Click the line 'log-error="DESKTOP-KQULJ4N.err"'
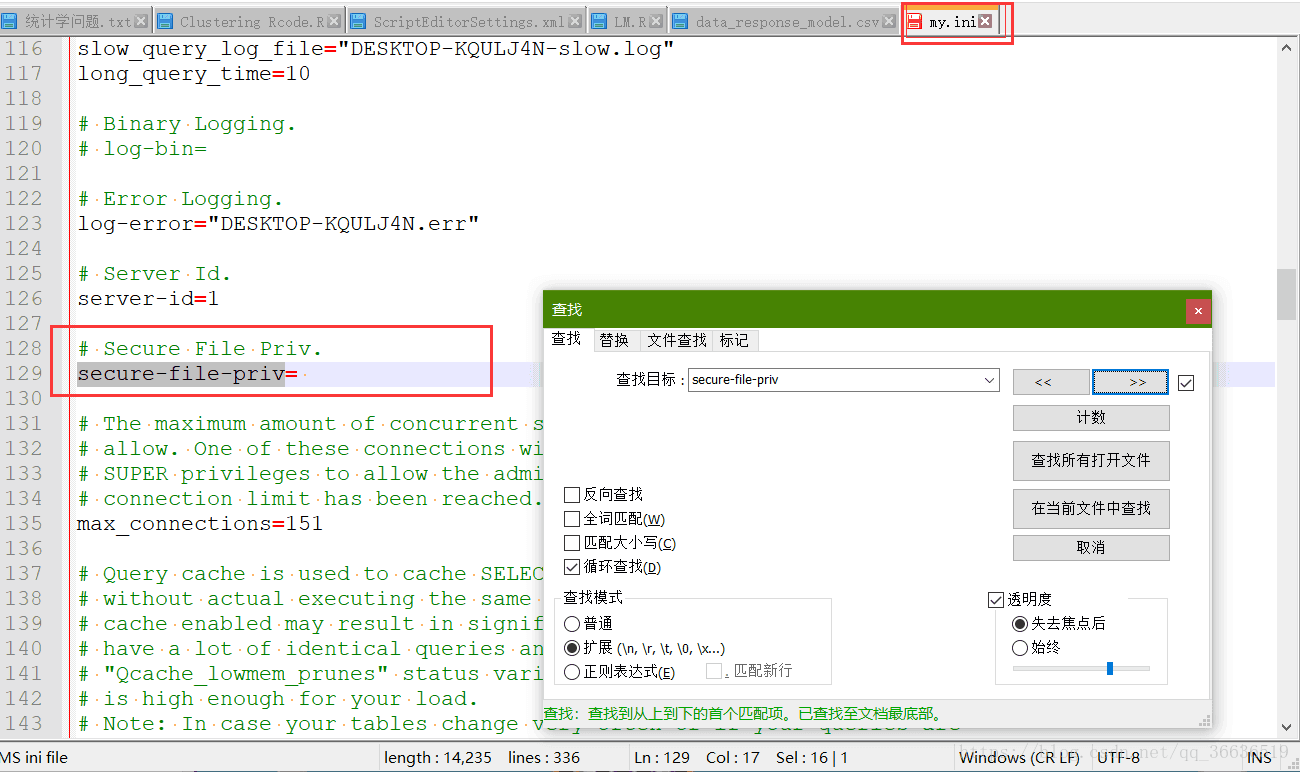1300x772 pixels. pos(279,224)
